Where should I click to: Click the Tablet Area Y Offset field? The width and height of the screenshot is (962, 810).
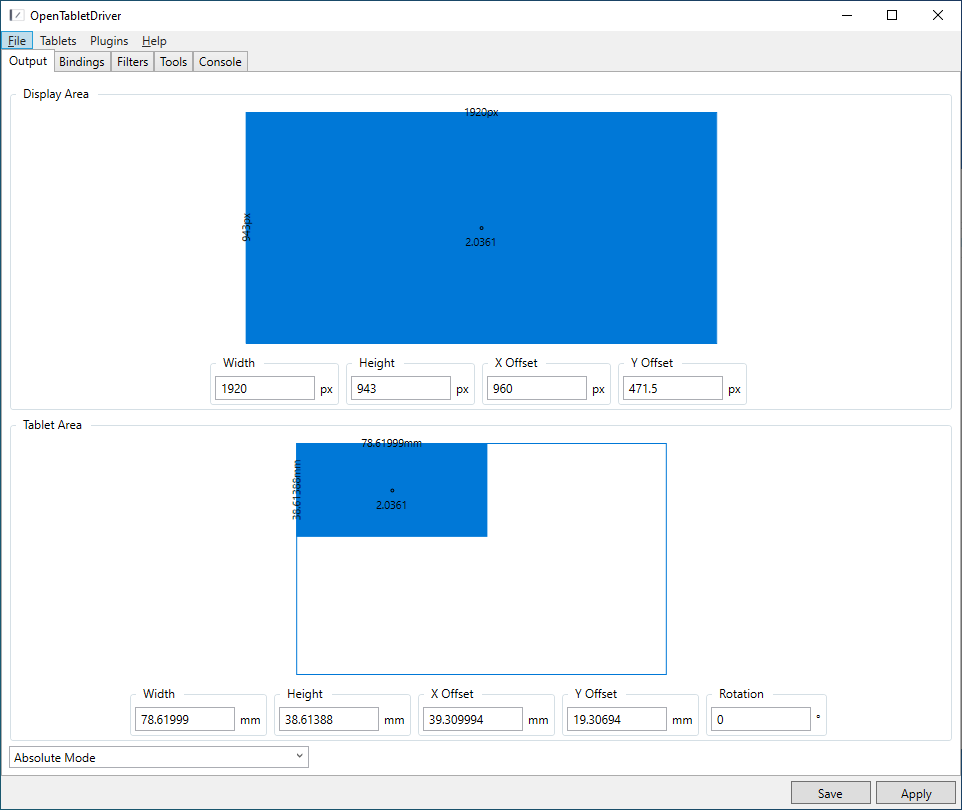[617, 719]
